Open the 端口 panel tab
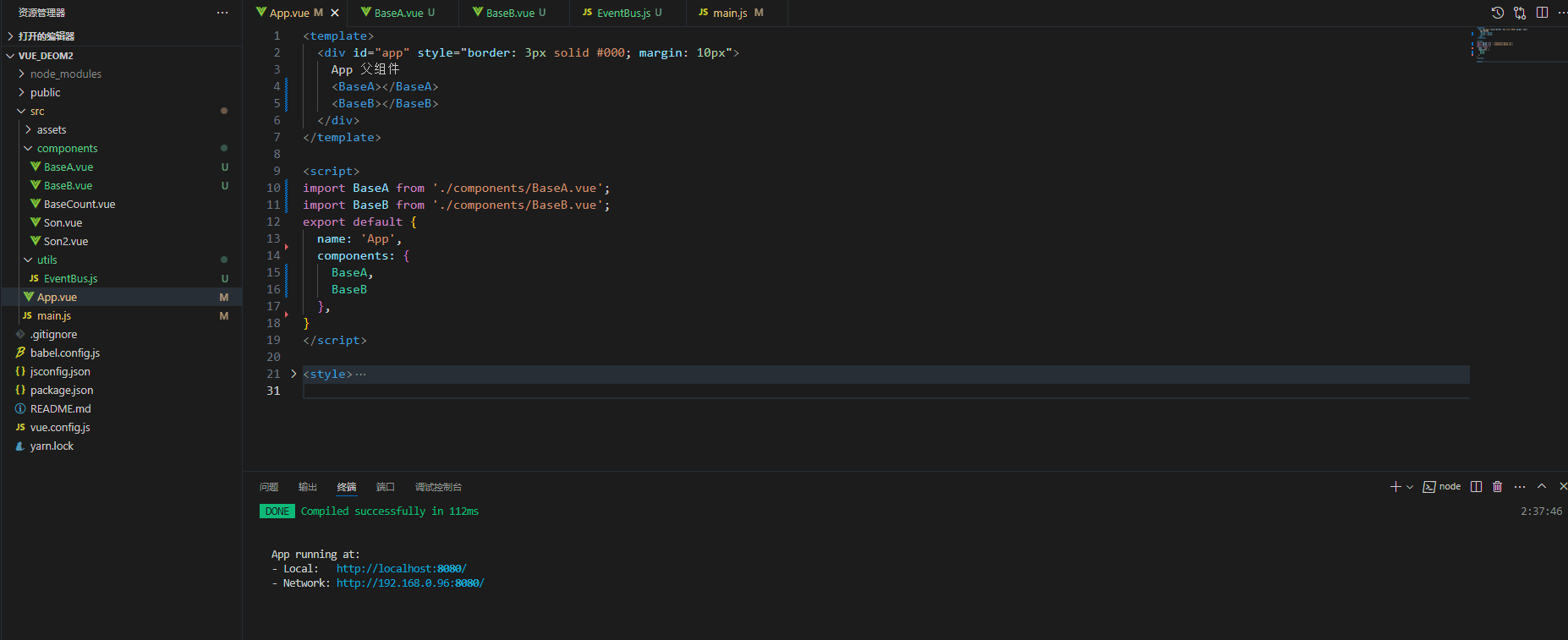This screenshot has height=640, width=1568. click(386, 487)
